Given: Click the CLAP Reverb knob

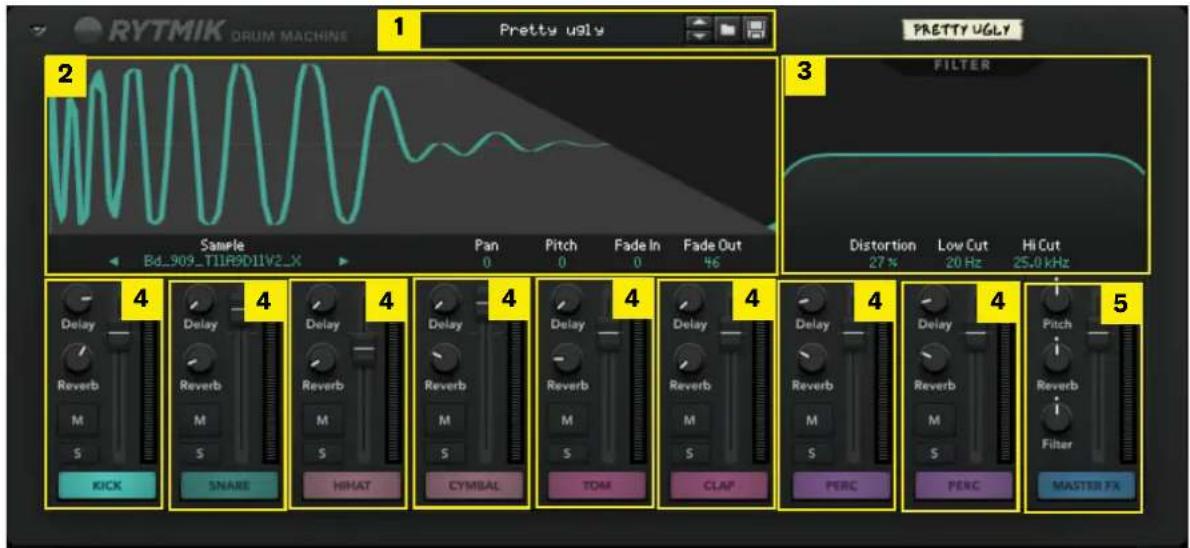Looking at the screenshot, I should click(689, 358).
